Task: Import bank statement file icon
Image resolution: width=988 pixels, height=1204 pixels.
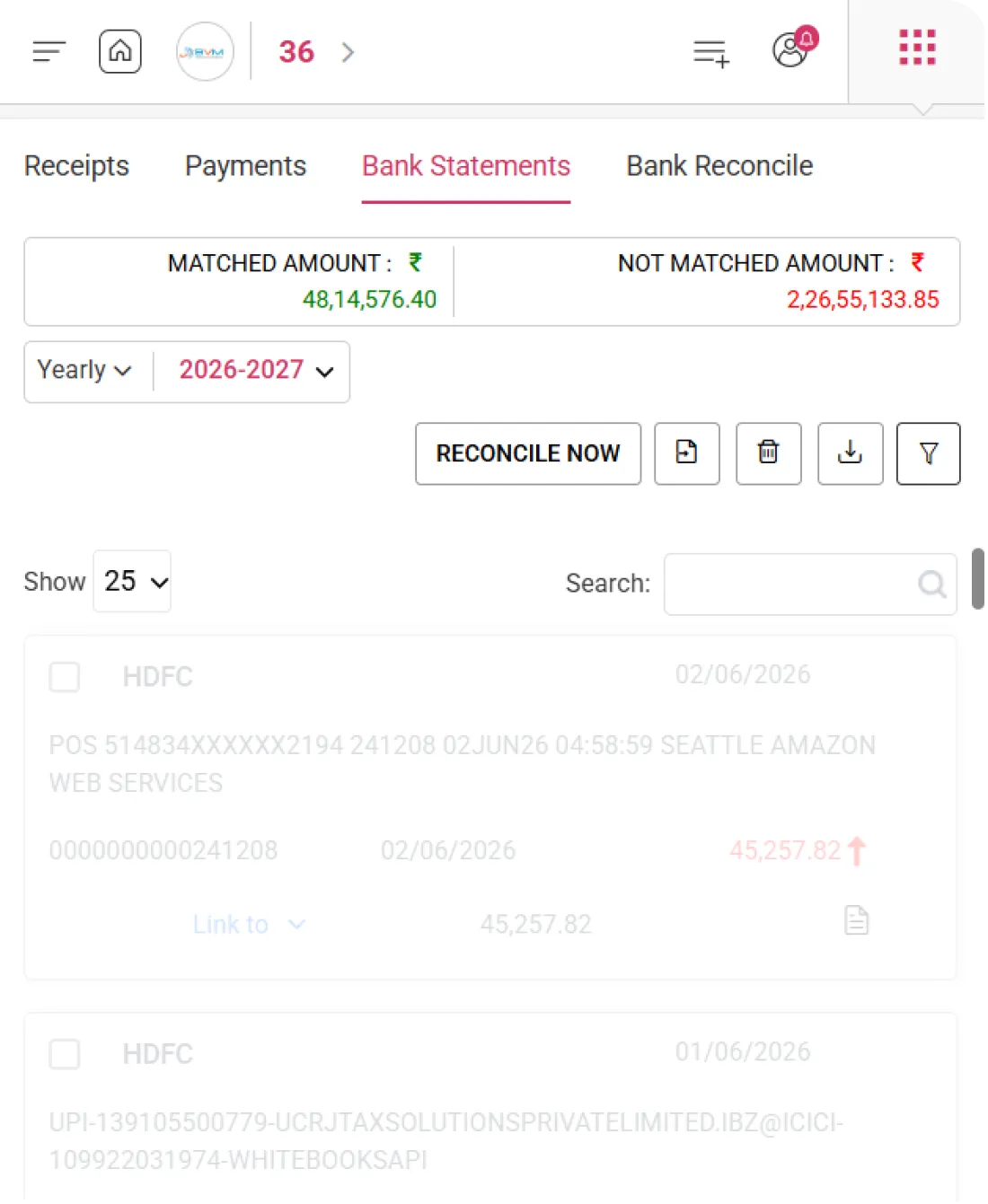Action: (x=687, y=453)
